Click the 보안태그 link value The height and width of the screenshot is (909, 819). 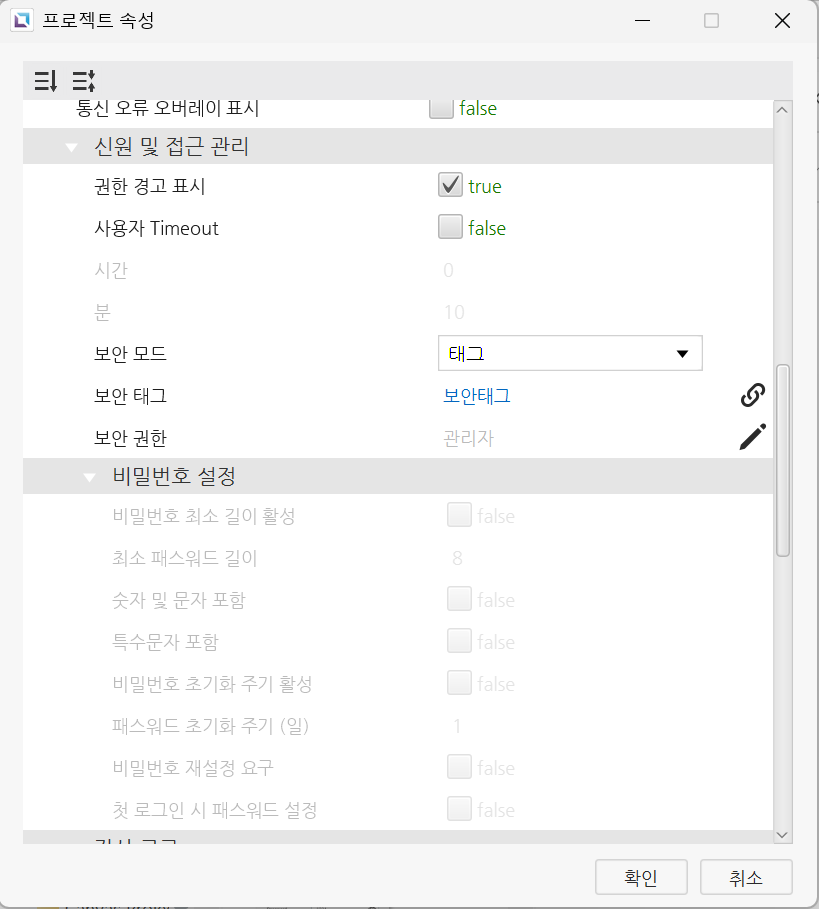tap(476, 395)
